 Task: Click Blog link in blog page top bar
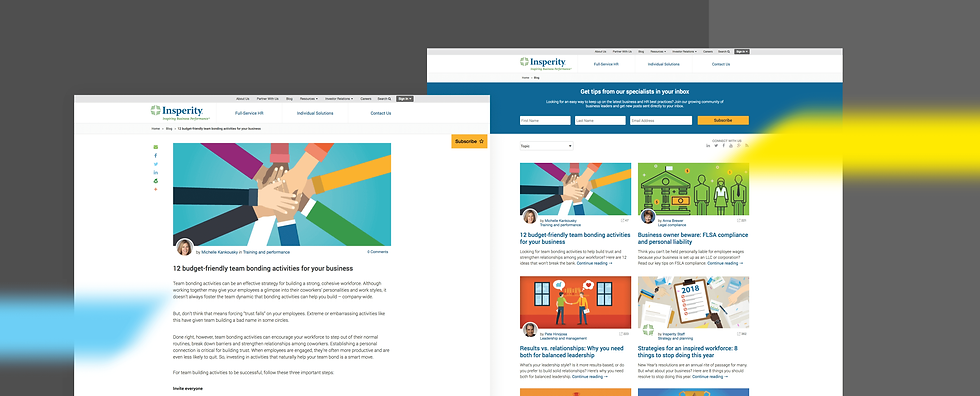coord(641,51)
